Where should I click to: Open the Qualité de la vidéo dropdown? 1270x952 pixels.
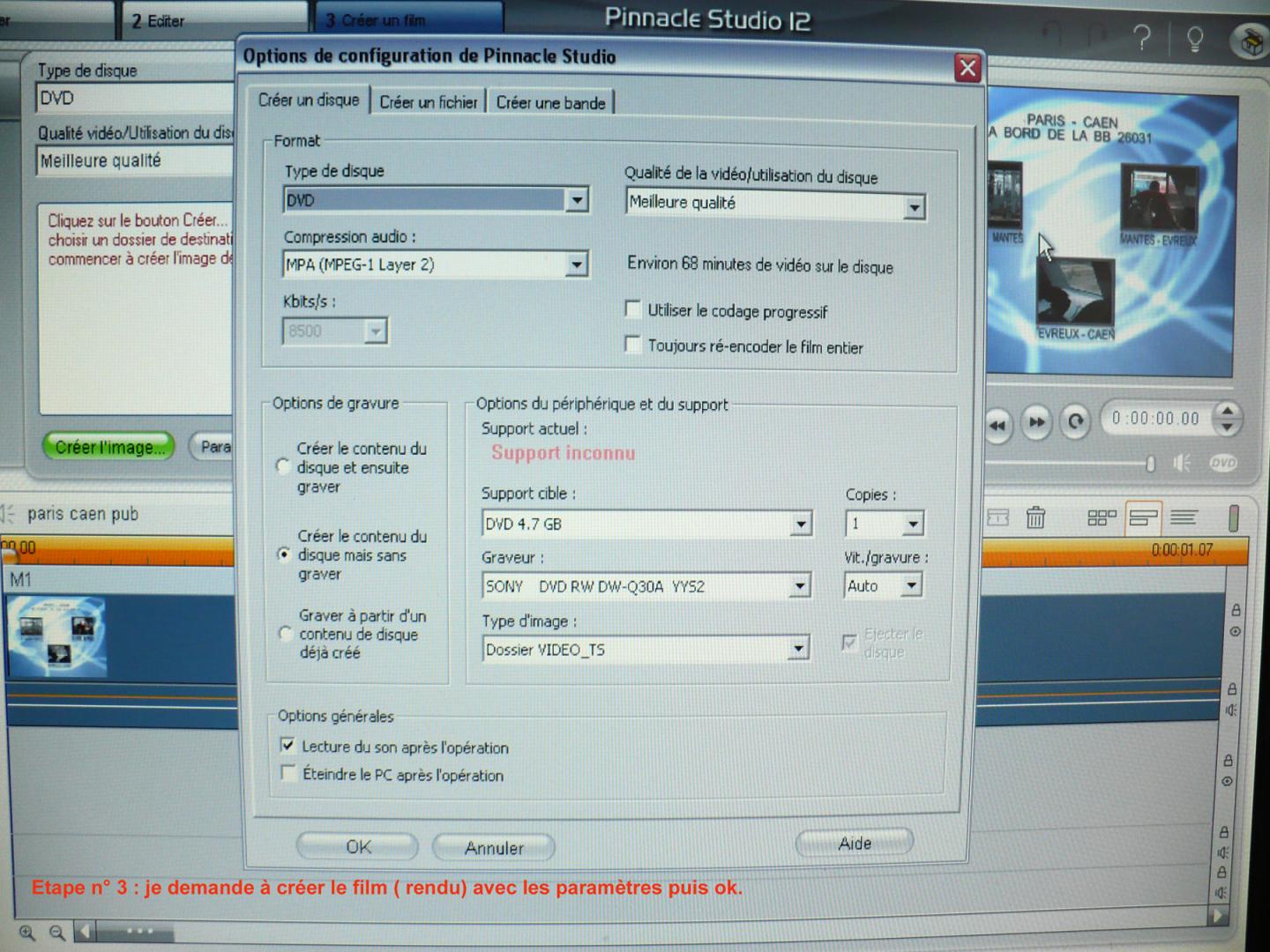pyautogui.click(x=915, y=208)
